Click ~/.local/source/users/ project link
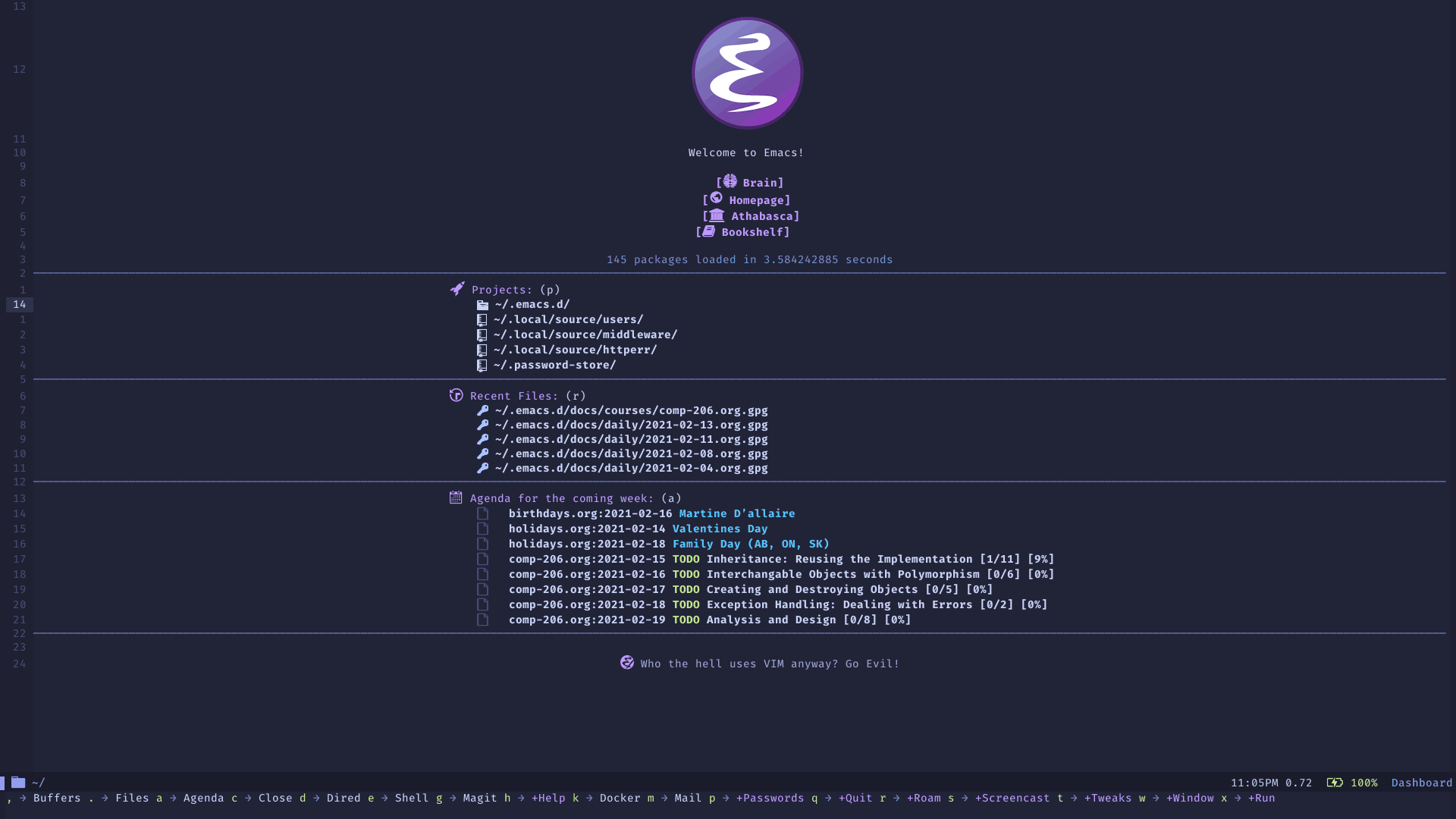Image resolution: width=1456 pixels, height=819 pixels. pyautogui.click(x=567, y=319)
